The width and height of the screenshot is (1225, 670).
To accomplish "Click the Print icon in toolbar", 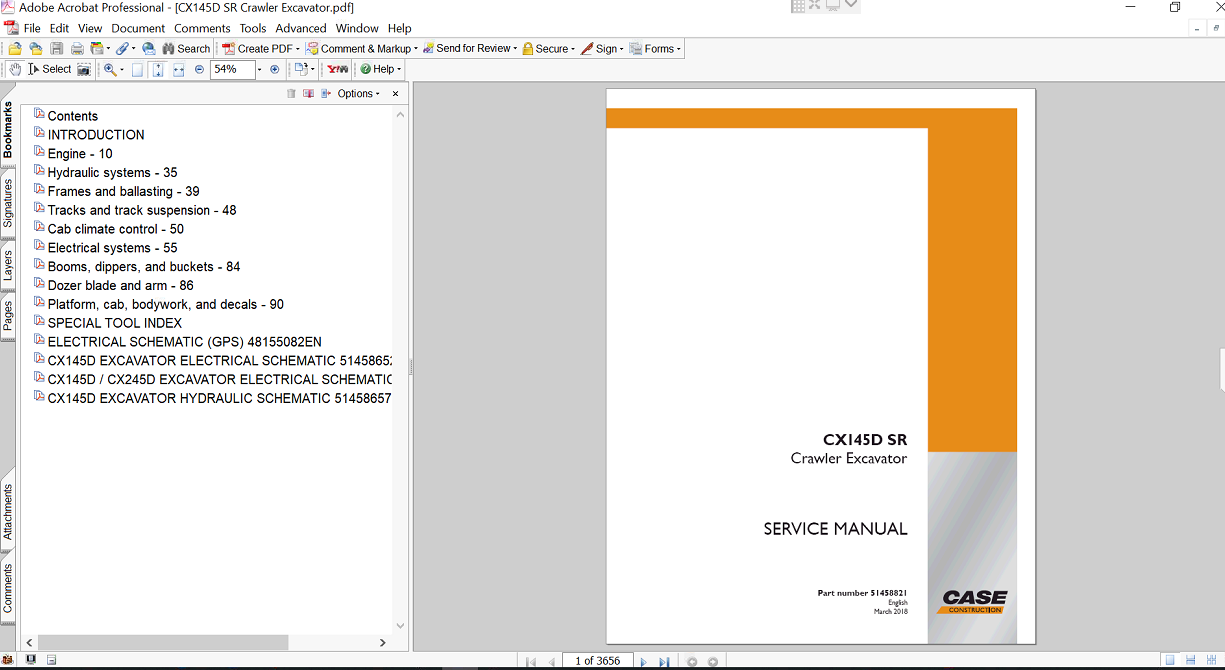I will click(x=76, y=48).
